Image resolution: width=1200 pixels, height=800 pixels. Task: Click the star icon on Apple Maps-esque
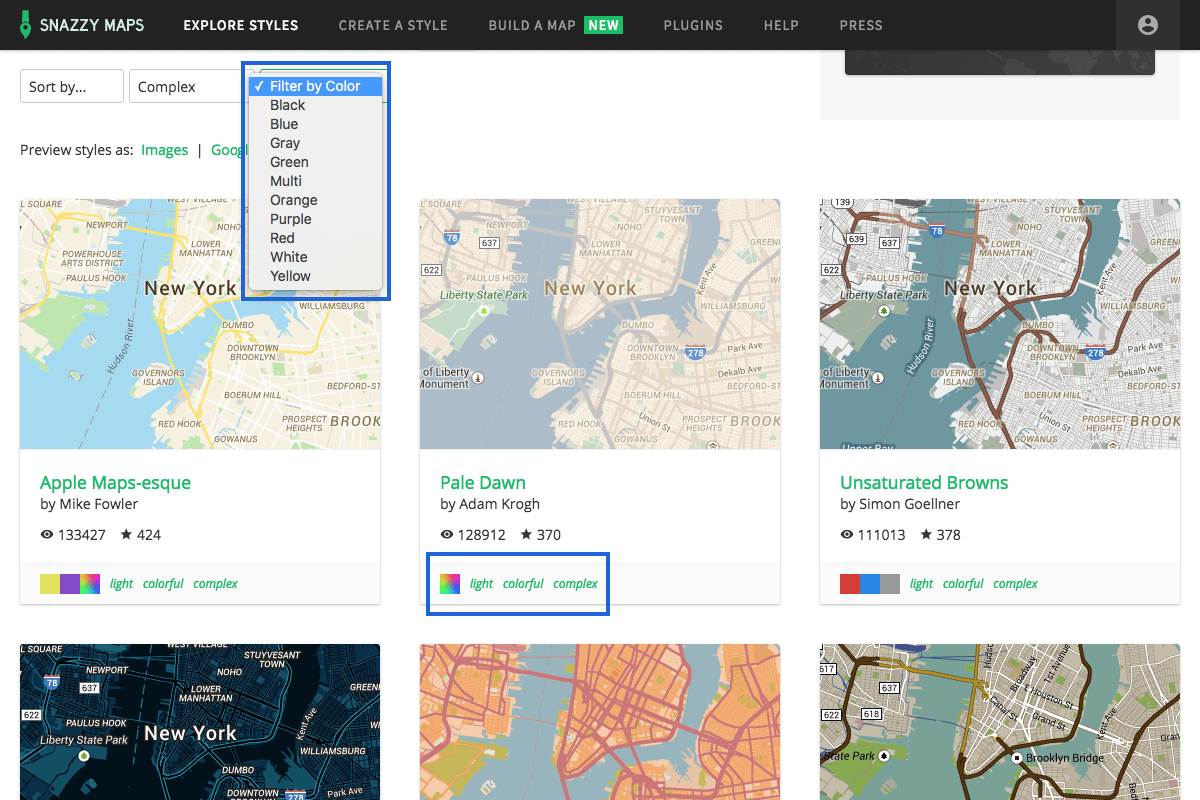click(x=126, y=535)
